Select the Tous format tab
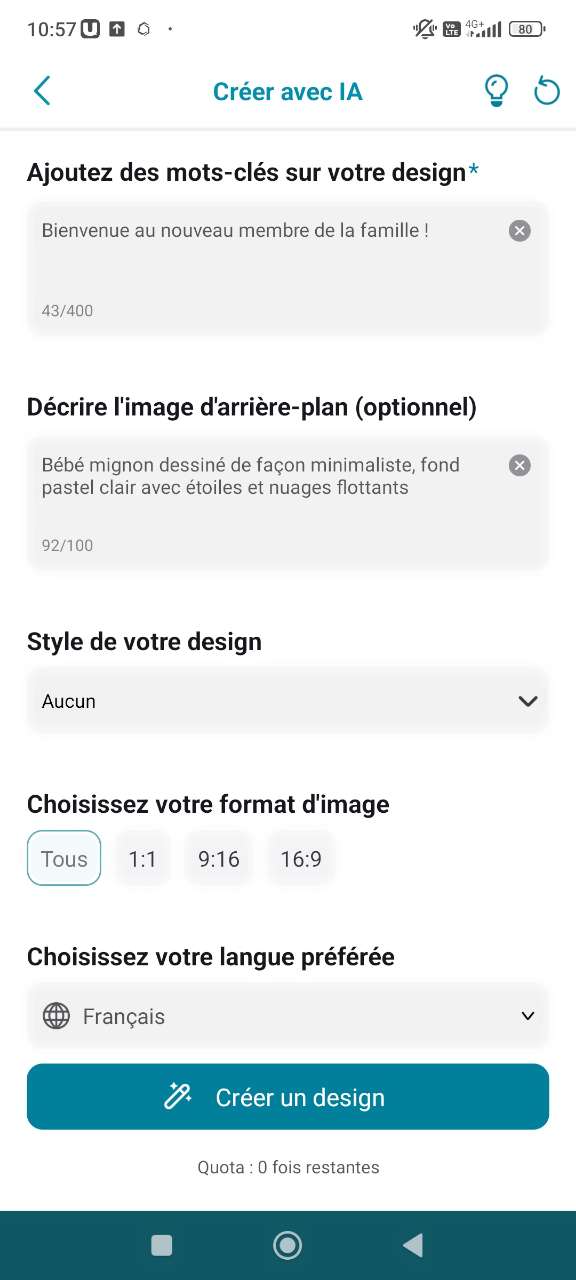576x1280 pixels. click(x=63, y=858)
